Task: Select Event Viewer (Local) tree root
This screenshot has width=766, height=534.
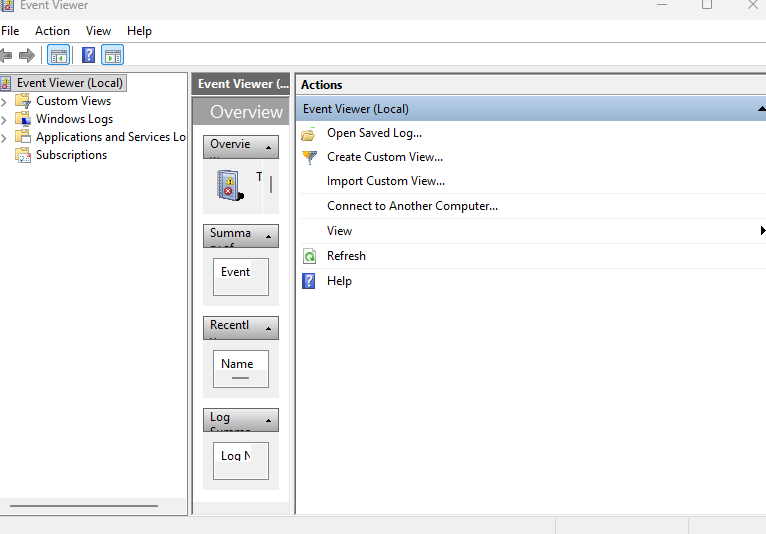Action: click(x=70, y=83)
